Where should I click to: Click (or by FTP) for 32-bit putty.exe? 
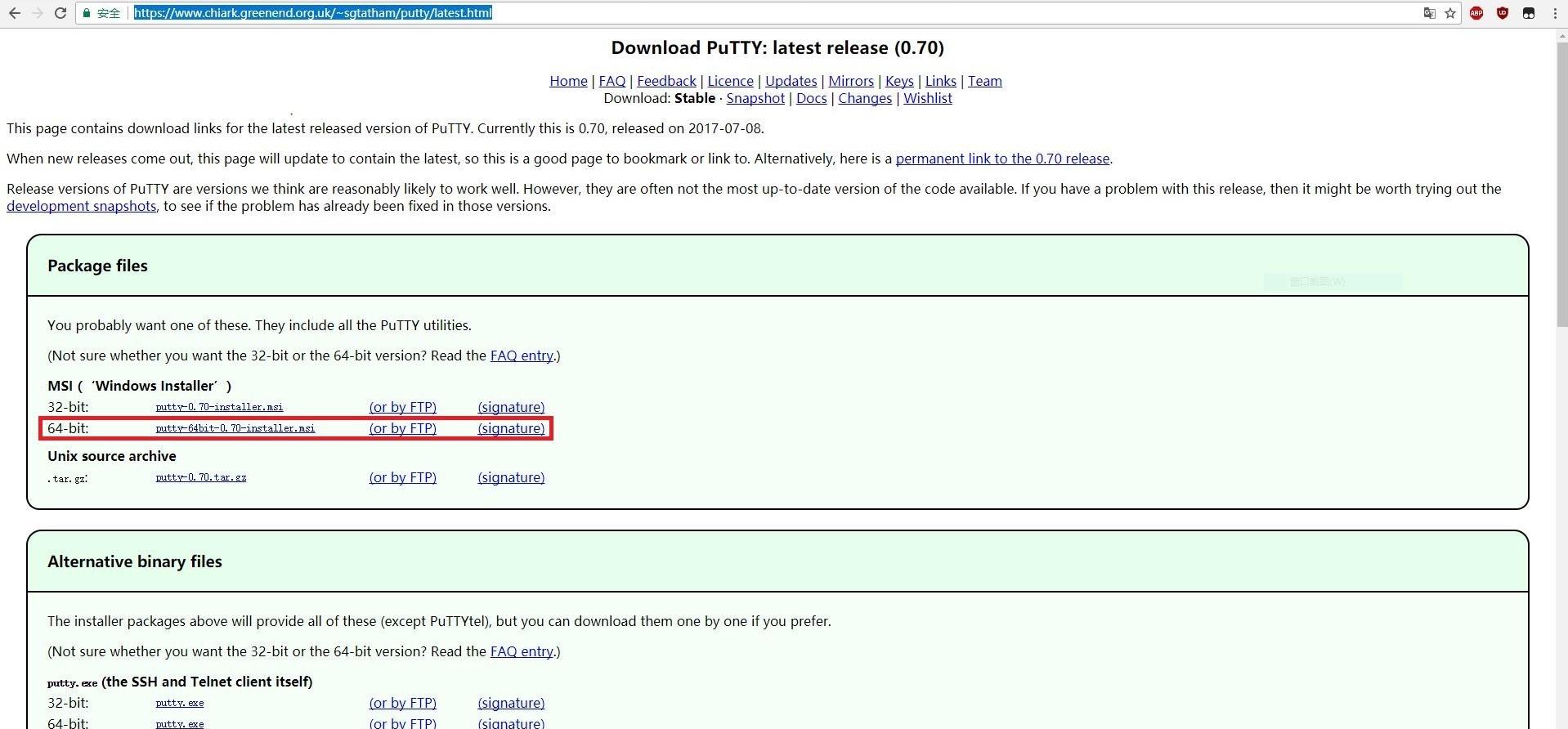tap(403, 703)
